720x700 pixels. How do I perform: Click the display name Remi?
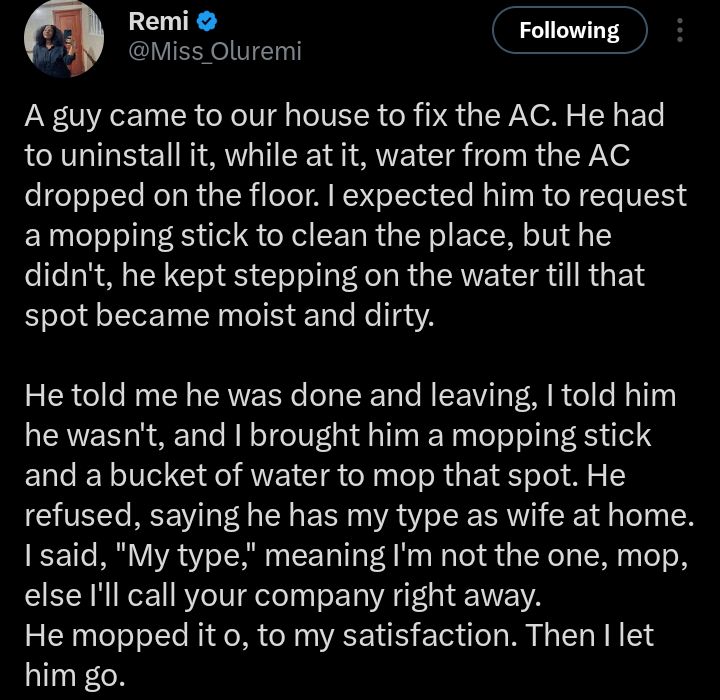pos(158,19)
